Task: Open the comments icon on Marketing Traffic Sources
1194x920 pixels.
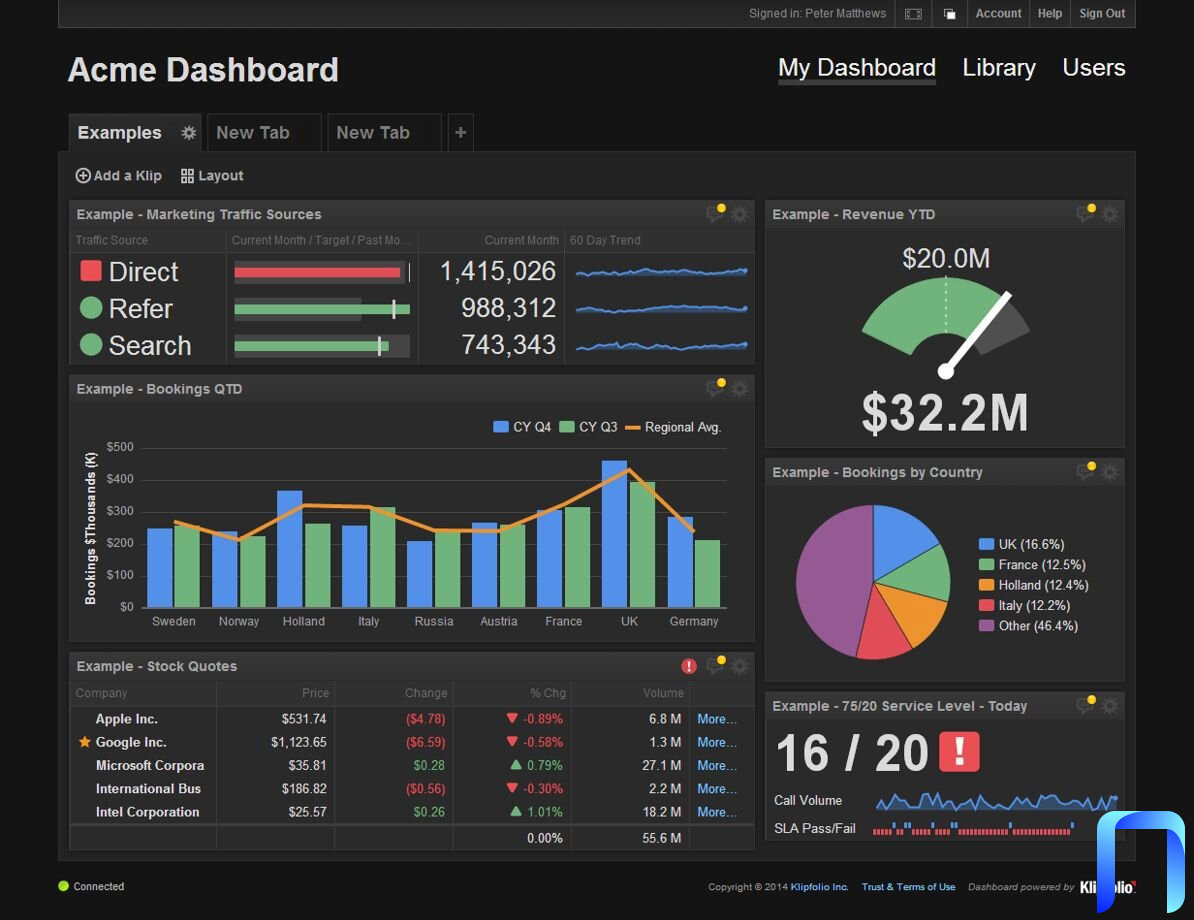Action: click(715, 214)
